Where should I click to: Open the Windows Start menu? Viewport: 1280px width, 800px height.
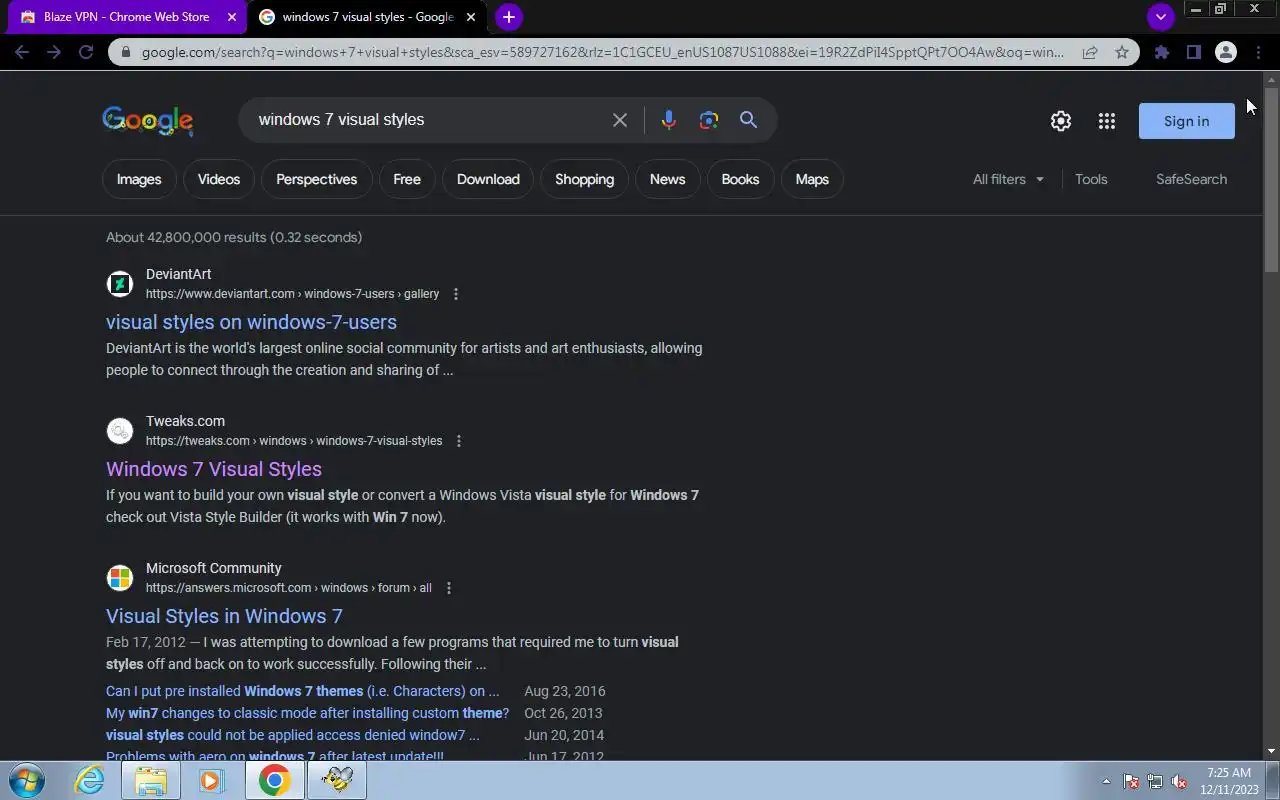tap(26, 780)
